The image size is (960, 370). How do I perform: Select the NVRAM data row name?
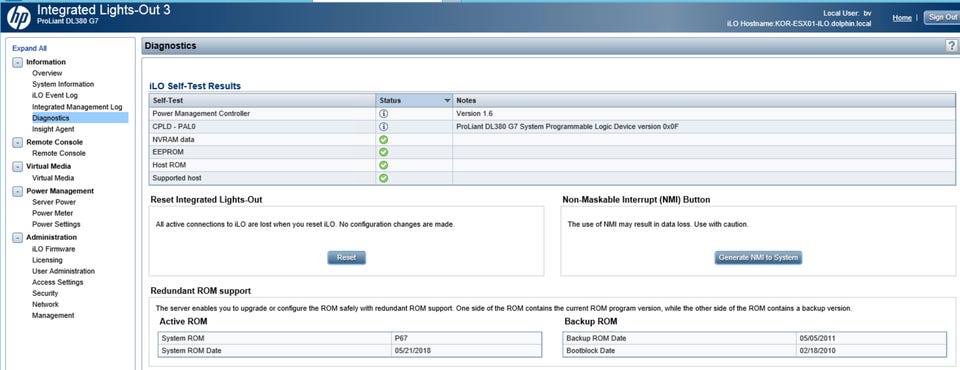(173, 140)
